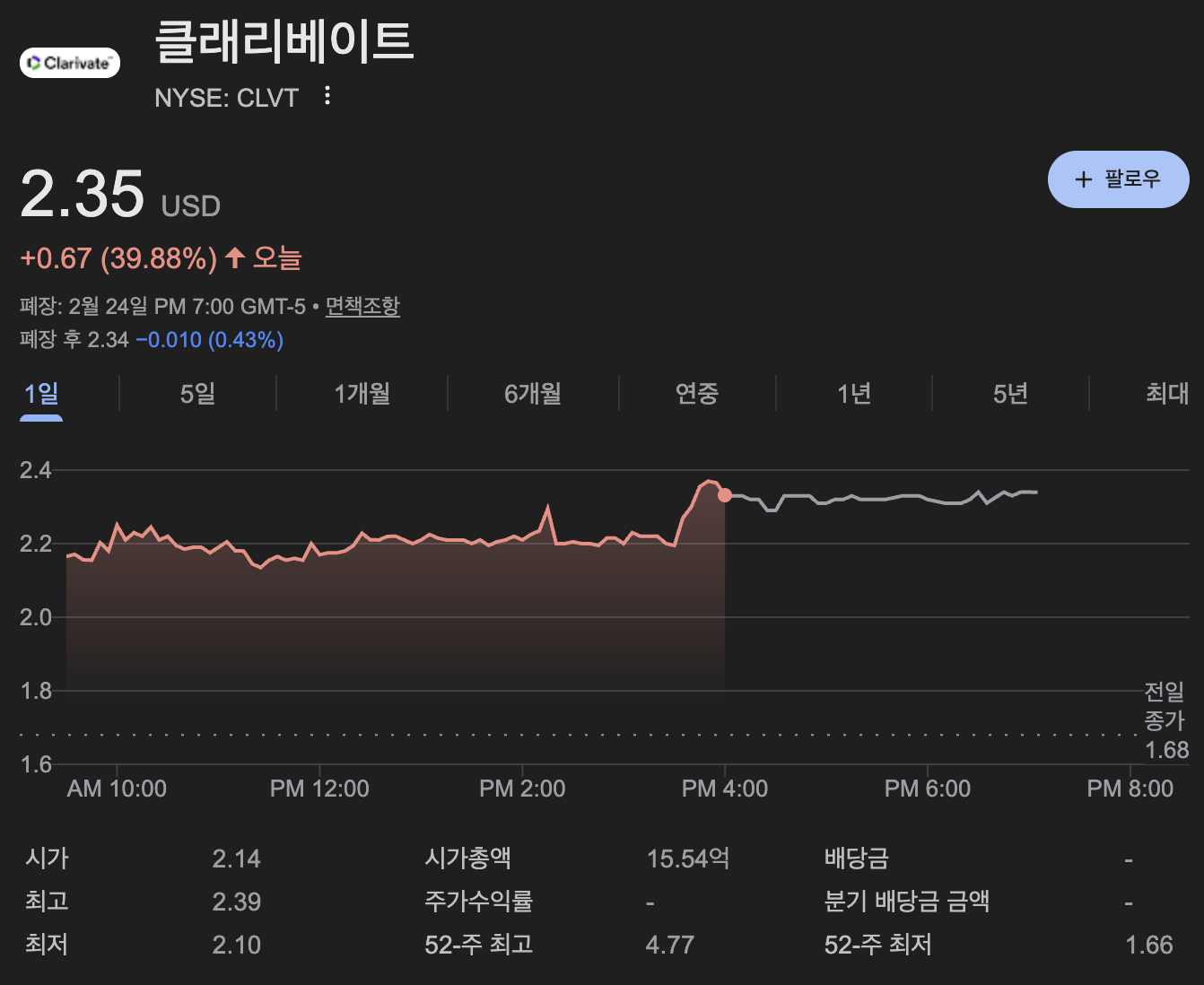This screenshot has width=1204, height=985.
Task: Click the PM 4:00 axis label
Action: click(725, 789)
